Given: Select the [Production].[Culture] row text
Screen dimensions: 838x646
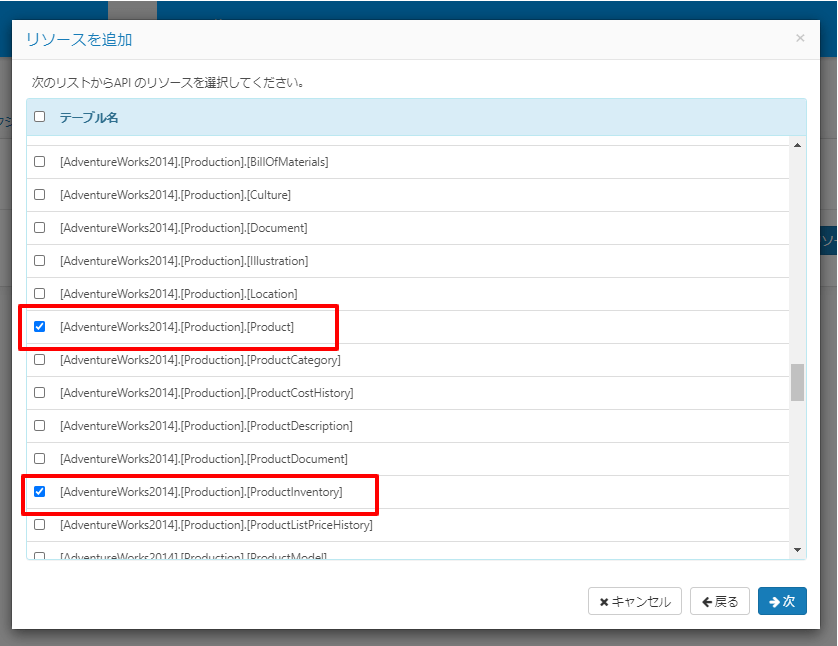Looking at the screenshot, I should tap(175, 195).
